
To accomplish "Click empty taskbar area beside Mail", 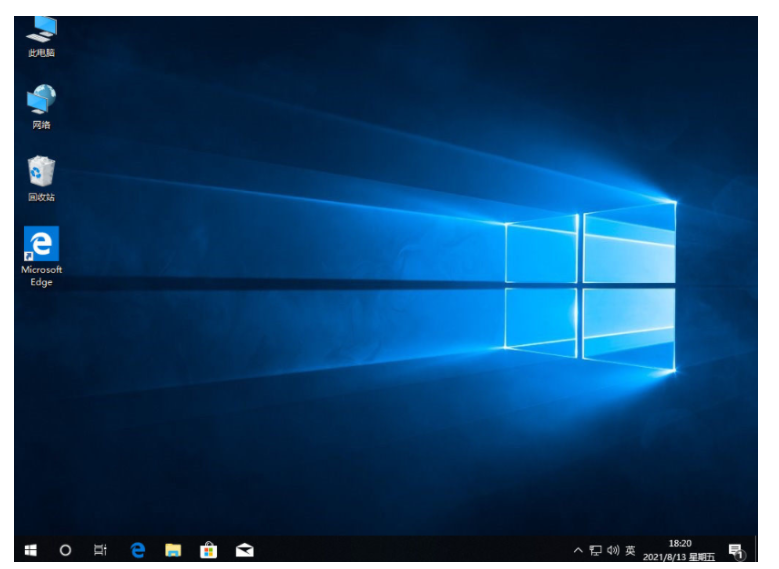I will 400,549.
